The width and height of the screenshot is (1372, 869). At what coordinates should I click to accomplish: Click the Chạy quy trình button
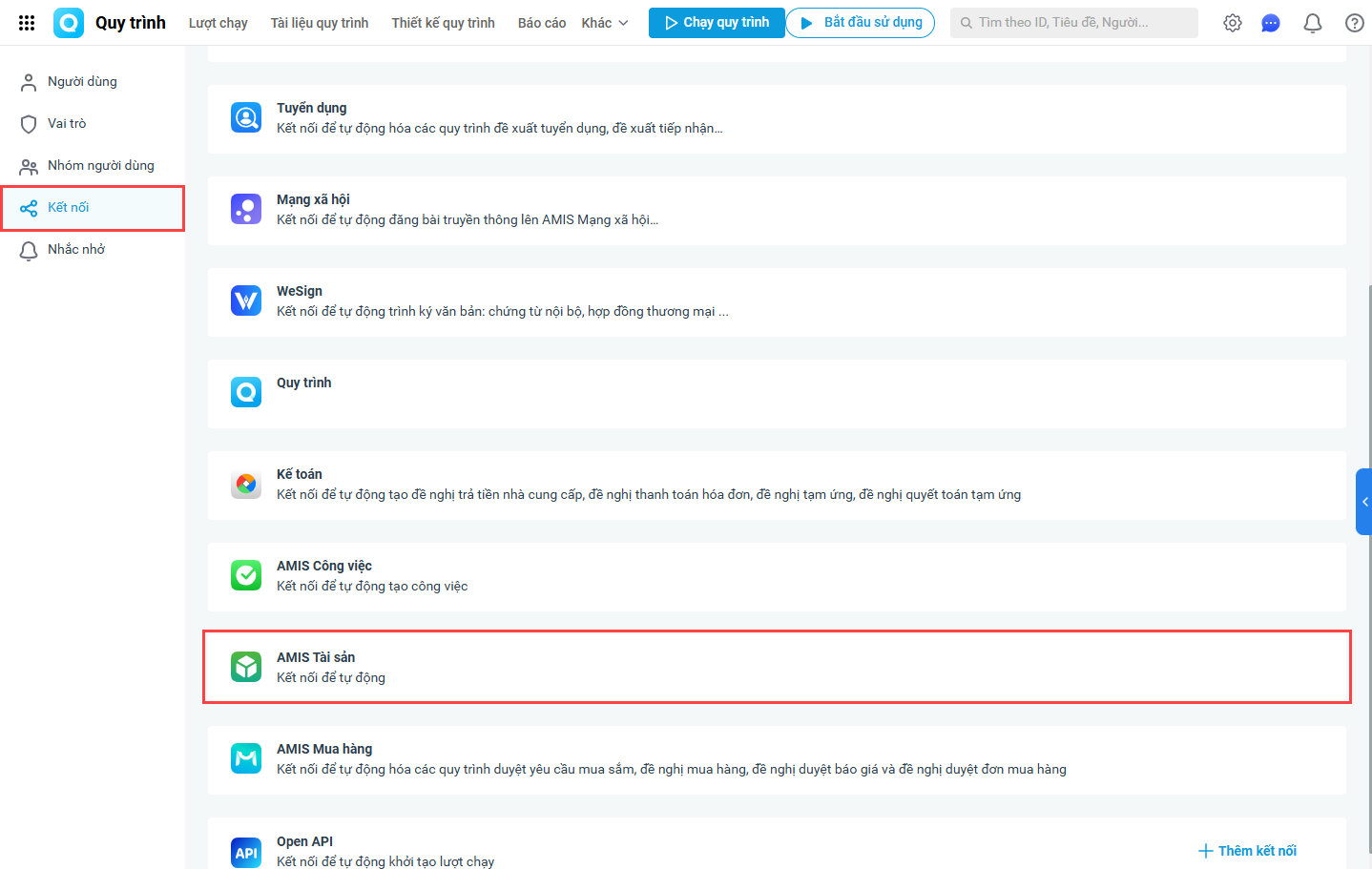point(717,23)
